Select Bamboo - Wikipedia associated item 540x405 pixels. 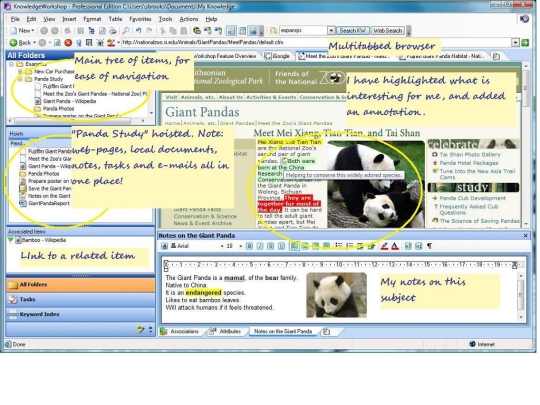(x=44, y=240)
